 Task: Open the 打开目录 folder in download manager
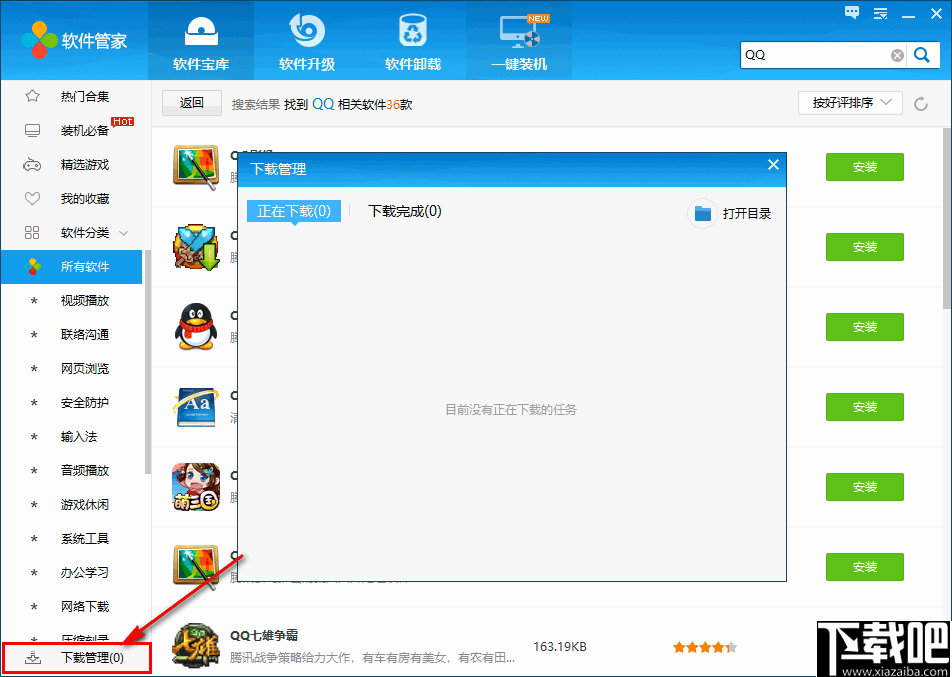click(x=731, y=212)
